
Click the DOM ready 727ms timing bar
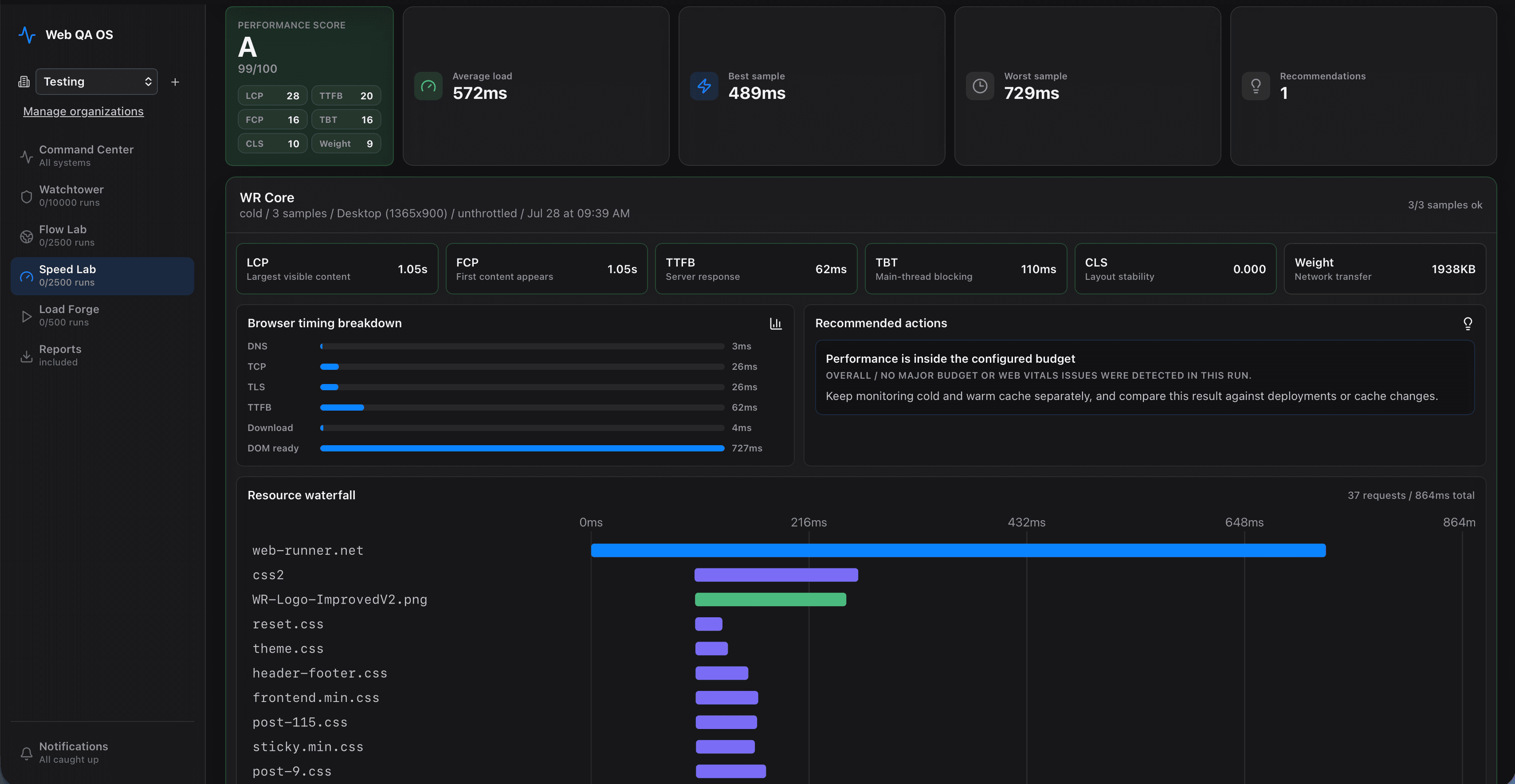click(522, 448)
